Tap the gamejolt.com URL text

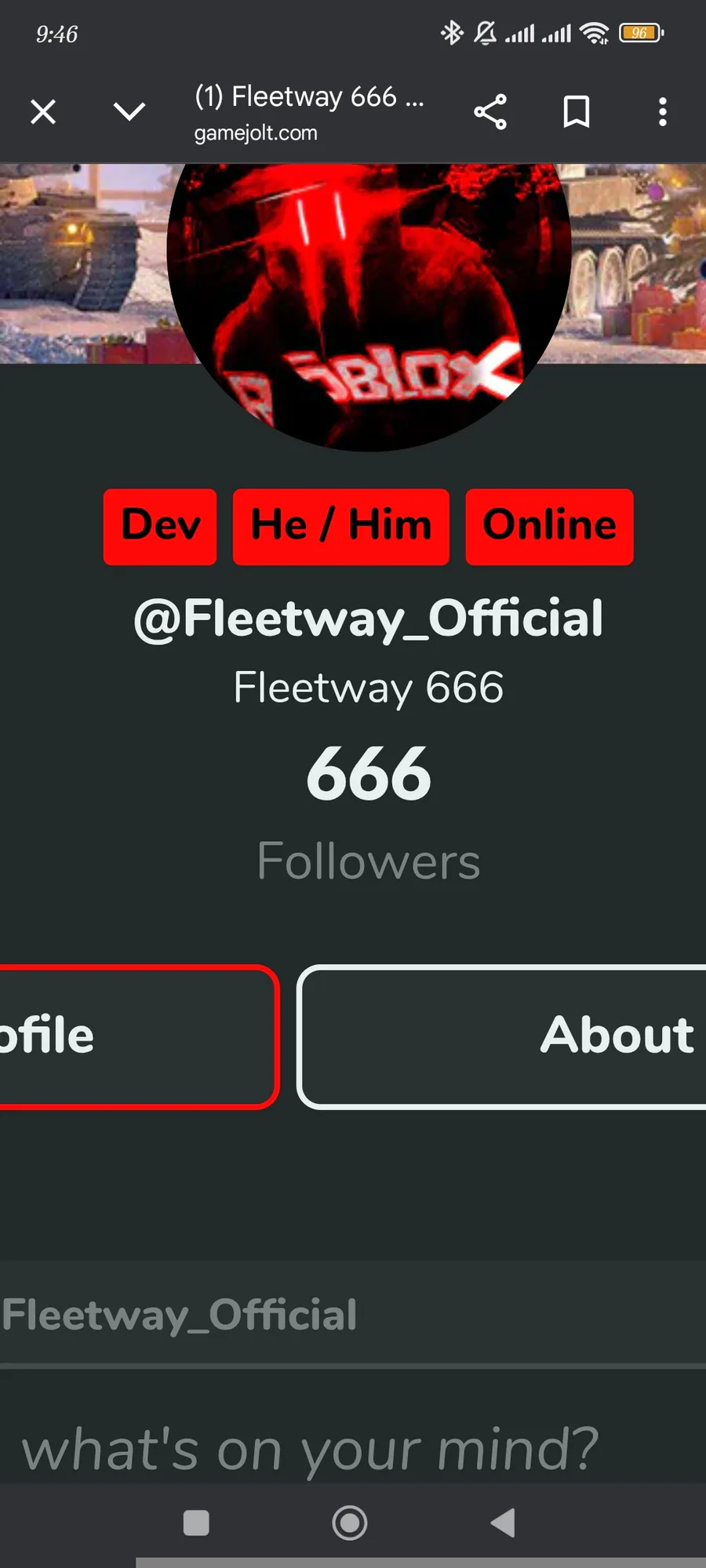256,133
